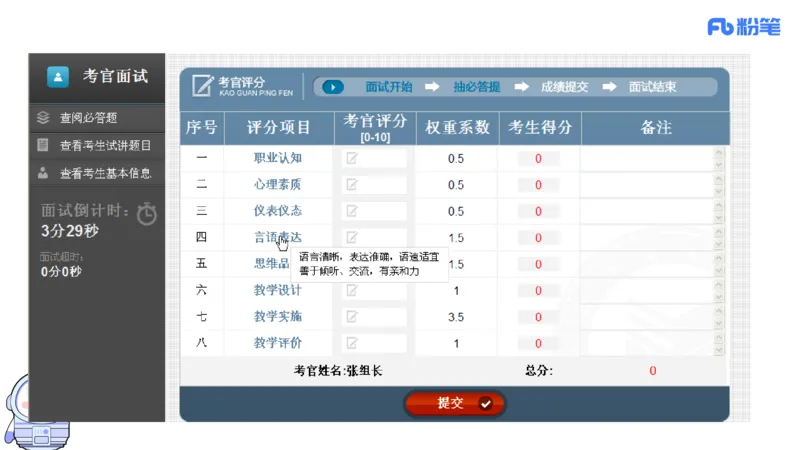Click the weight value 0.5 for 心理素质
800x450 pixels.
point(456,185)
